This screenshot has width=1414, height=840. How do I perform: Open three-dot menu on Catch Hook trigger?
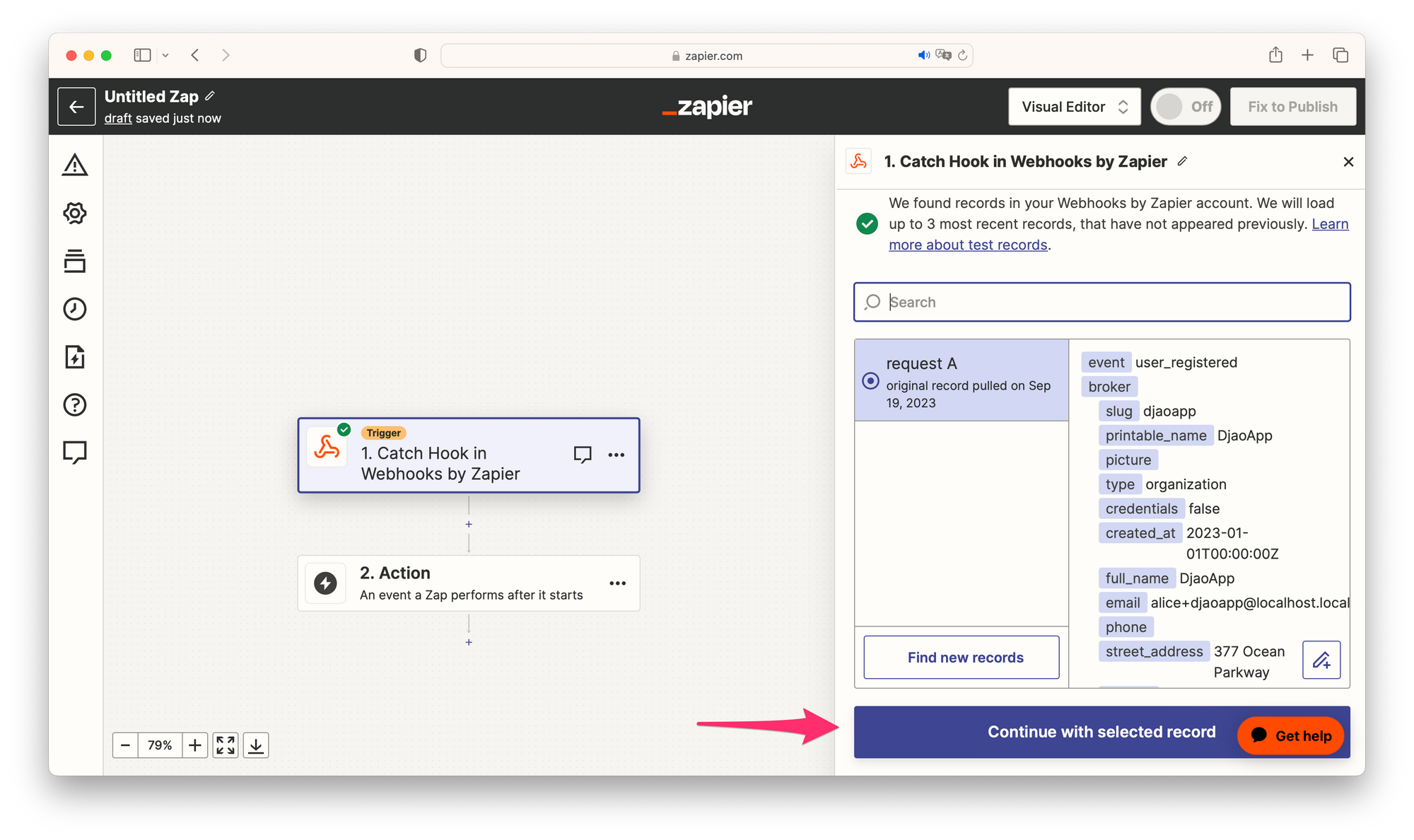click(617, 455)
